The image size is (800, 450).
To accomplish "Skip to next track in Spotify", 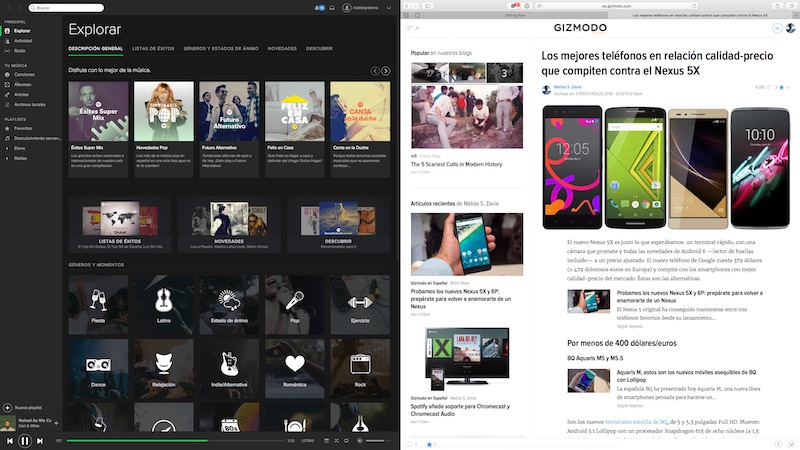I will tap(40, 441).
